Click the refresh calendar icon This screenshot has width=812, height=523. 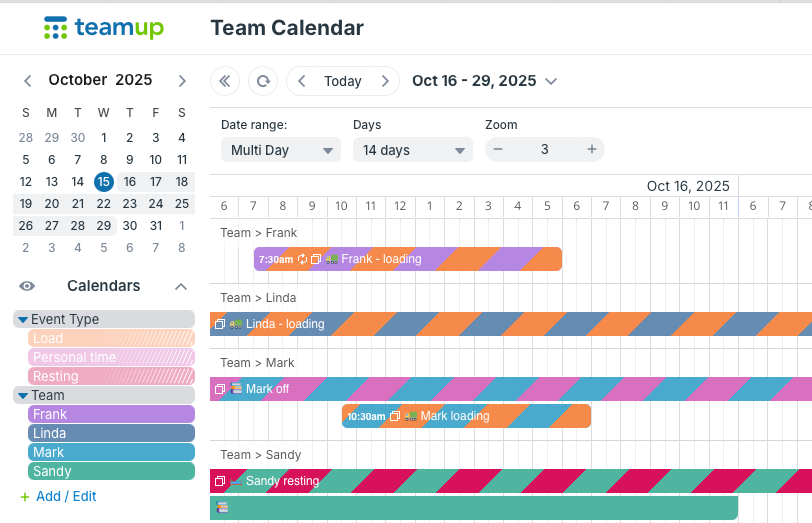[263, 81]
